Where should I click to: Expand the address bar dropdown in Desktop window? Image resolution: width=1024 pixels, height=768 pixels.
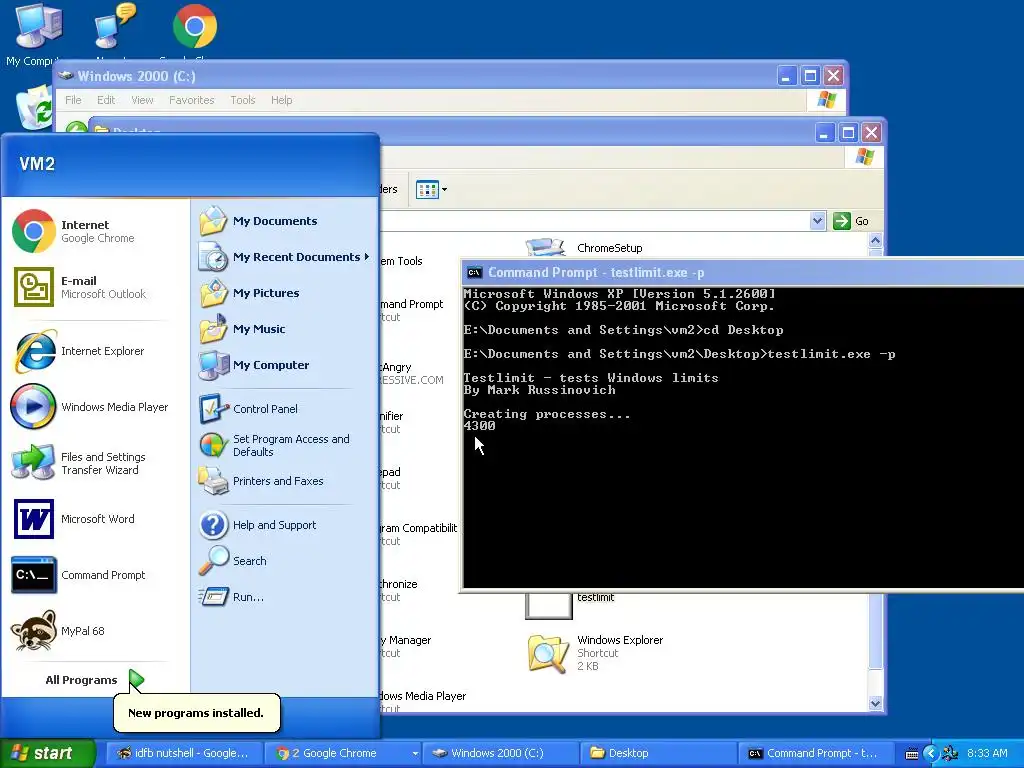pyautogui.click(x=817, y=221)
